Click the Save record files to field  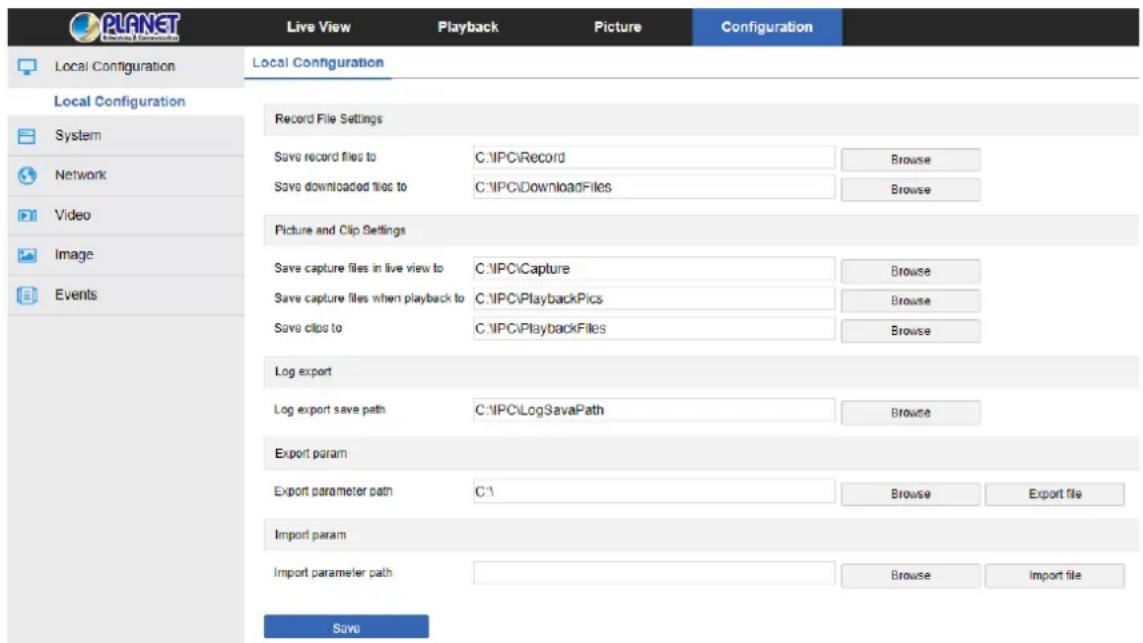[x=654, y=157]
